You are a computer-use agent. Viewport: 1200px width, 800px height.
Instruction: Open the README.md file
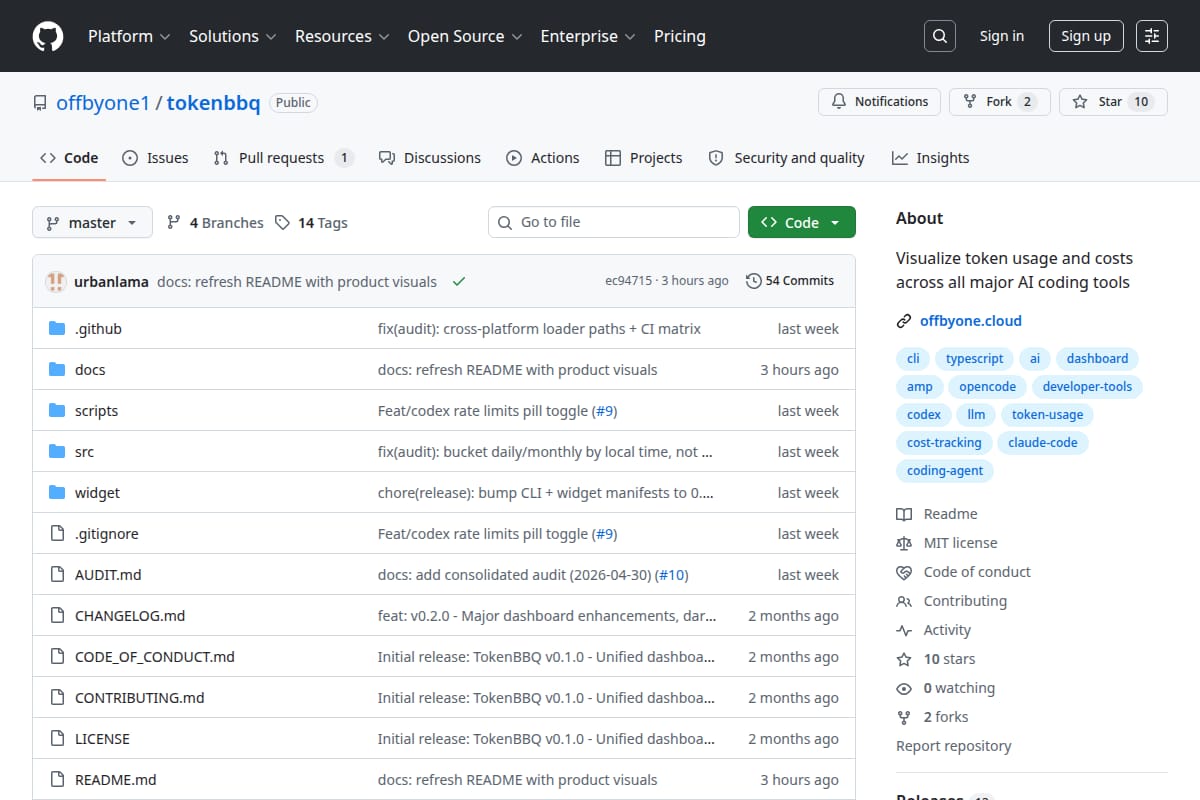click(x=116, y=780)
